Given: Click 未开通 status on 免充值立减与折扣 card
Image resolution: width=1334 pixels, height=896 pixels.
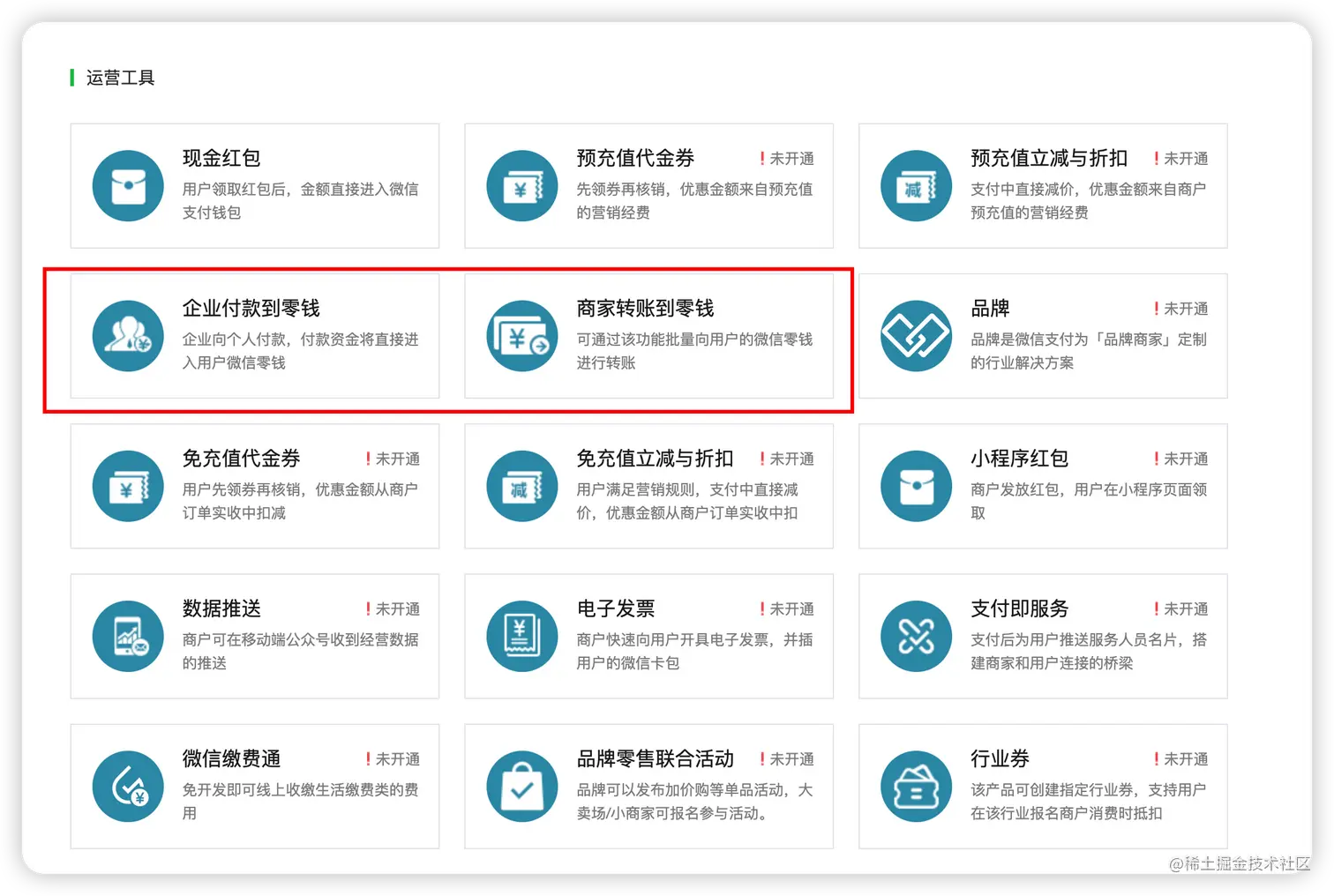Looking at the screenshot, I should point(787,459).
